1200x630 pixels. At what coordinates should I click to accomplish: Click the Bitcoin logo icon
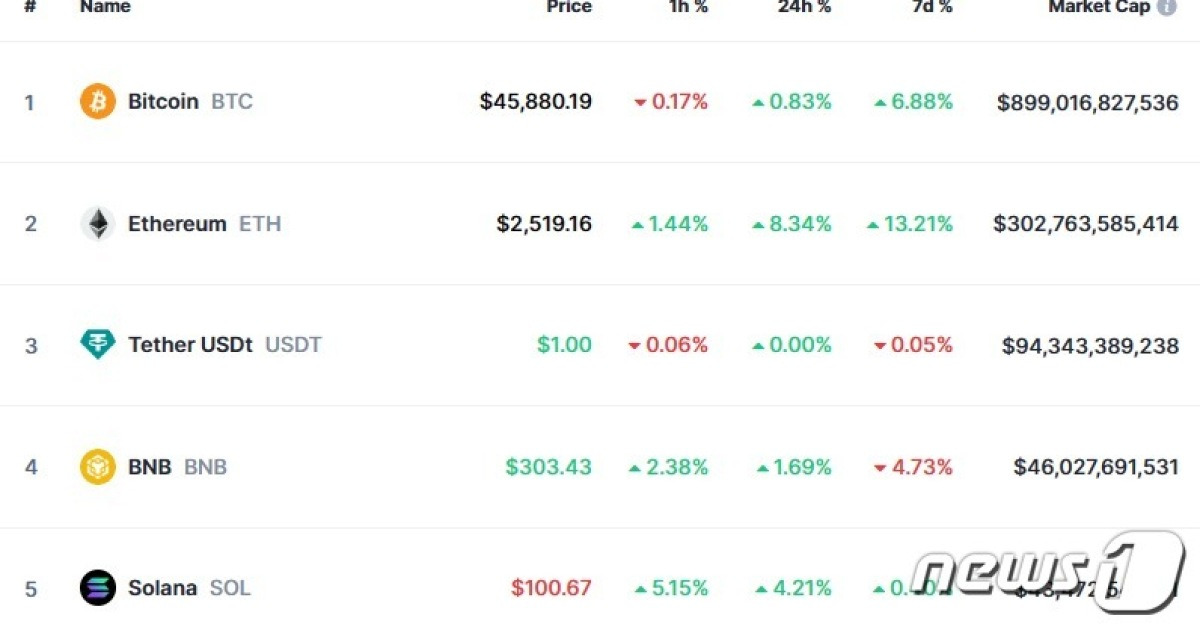click(97, 101)
